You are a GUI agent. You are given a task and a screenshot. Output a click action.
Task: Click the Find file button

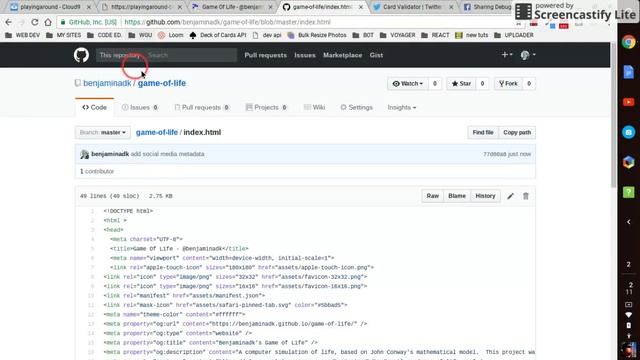tap(483, 133)
